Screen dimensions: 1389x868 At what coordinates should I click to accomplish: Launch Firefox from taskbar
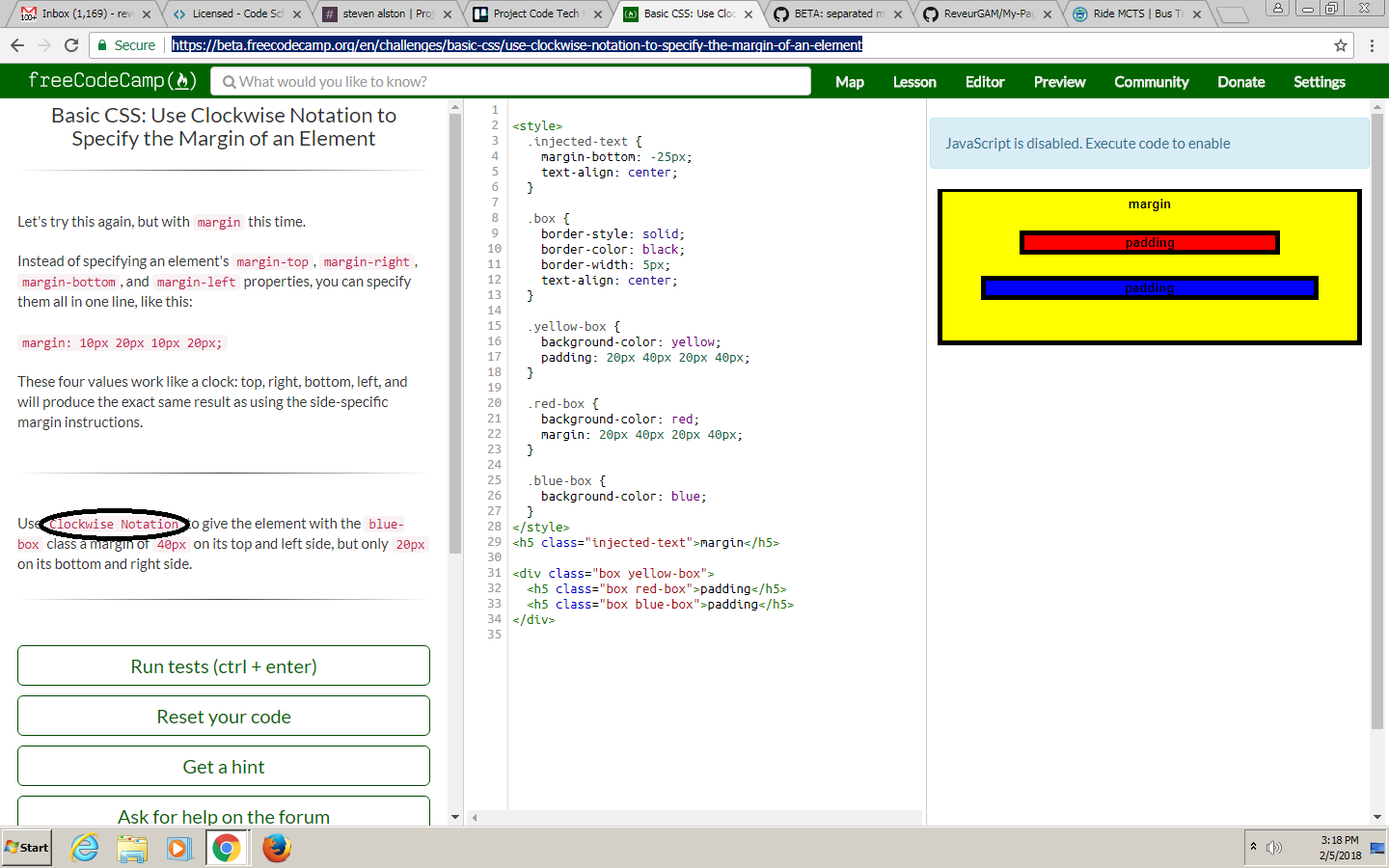coord(277,848)
